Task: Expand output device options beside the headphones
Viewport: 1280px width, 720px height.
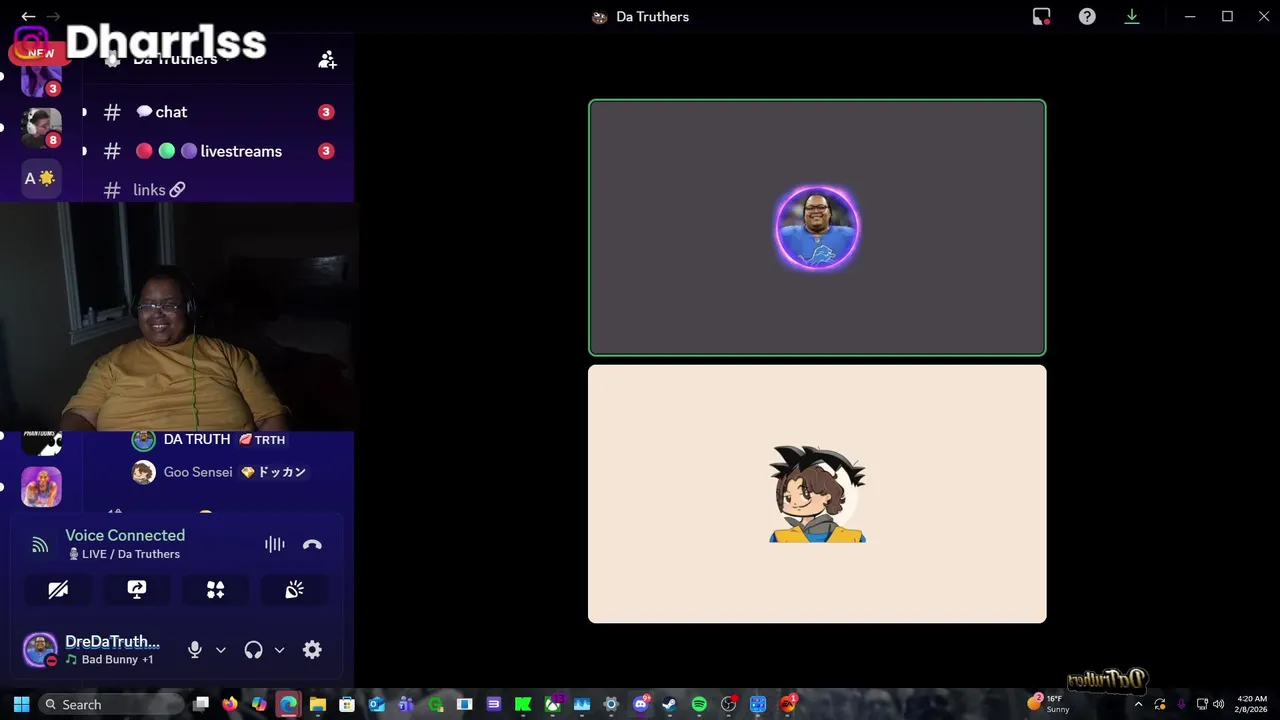Action: (x=279, y=650)
